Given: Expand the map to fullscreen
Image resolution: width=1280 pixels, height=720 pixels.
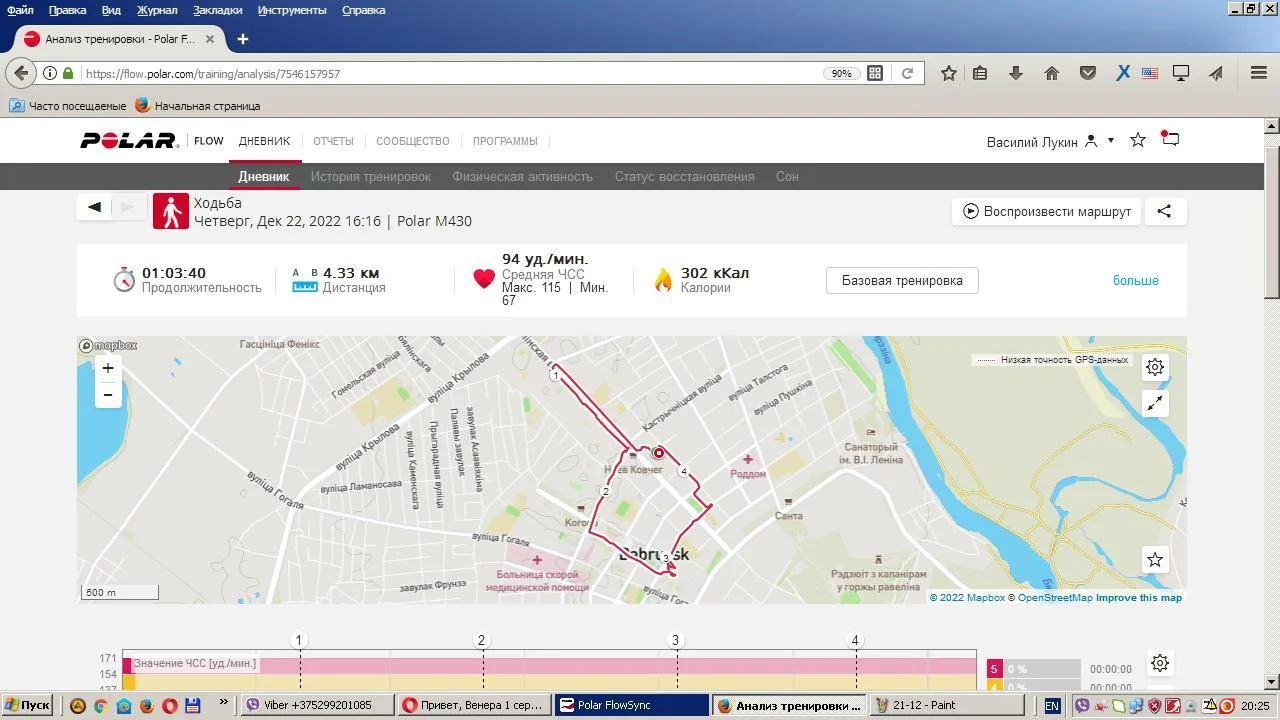Looking at the screenshot, I should click(1155, 403).
